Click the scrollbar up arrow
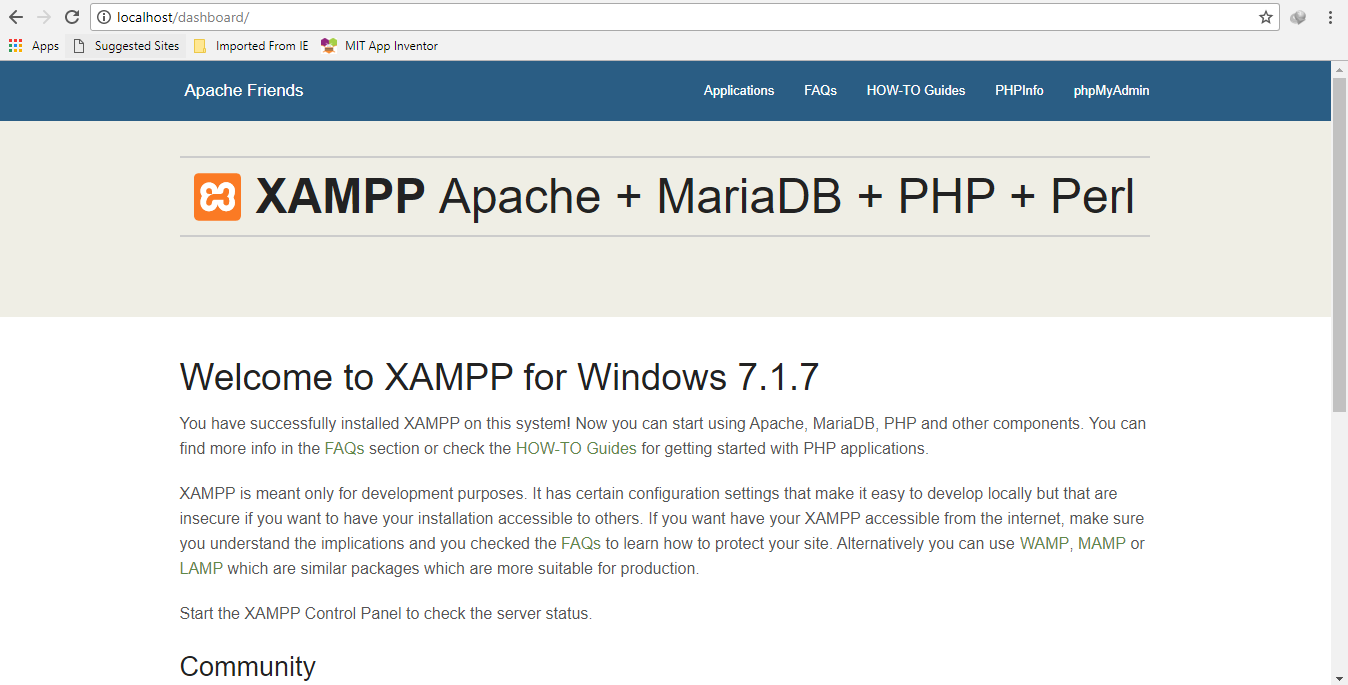 point(1339,69)
